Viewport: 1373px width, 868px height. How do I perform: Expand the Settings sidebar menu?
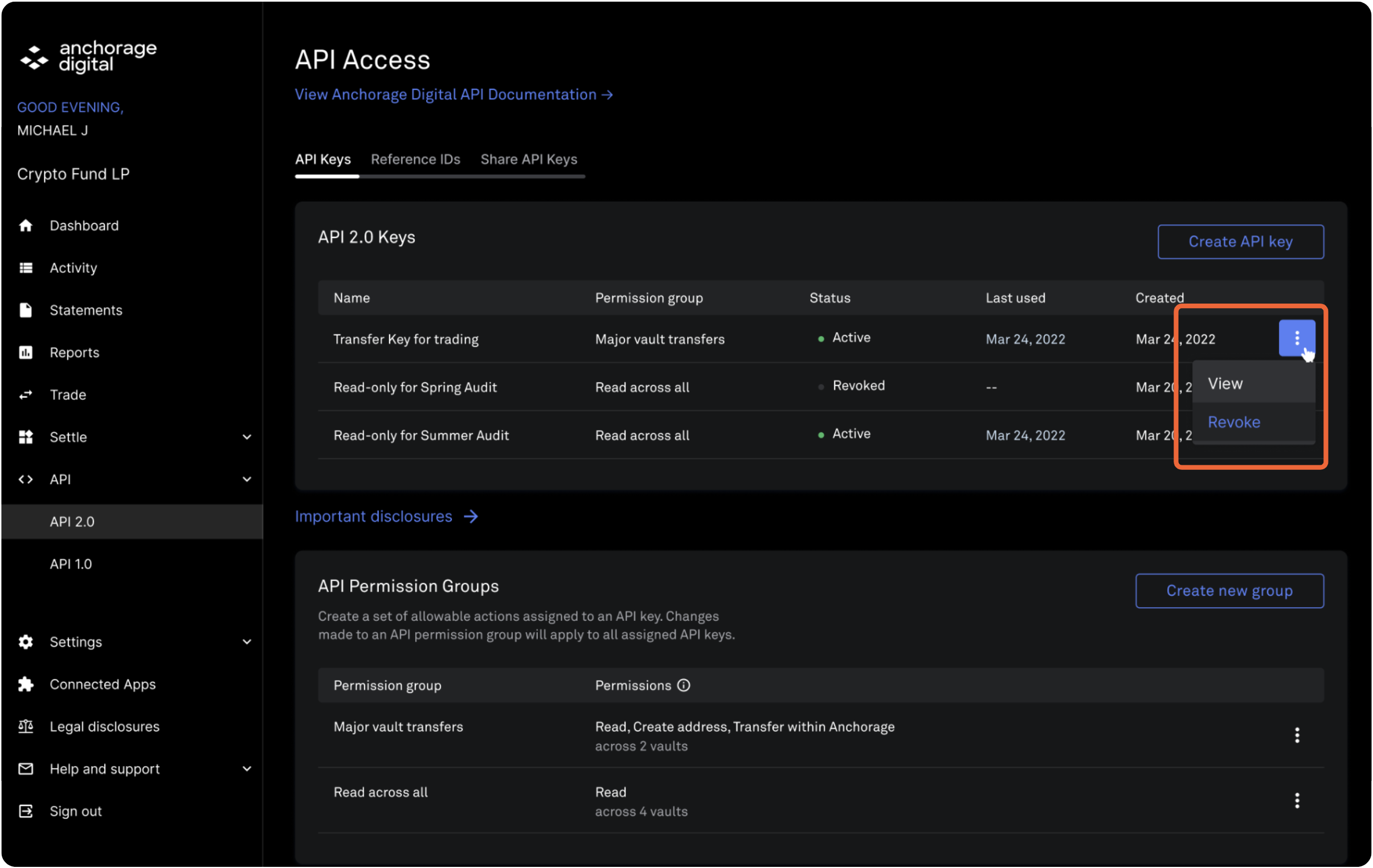point(247,642)
